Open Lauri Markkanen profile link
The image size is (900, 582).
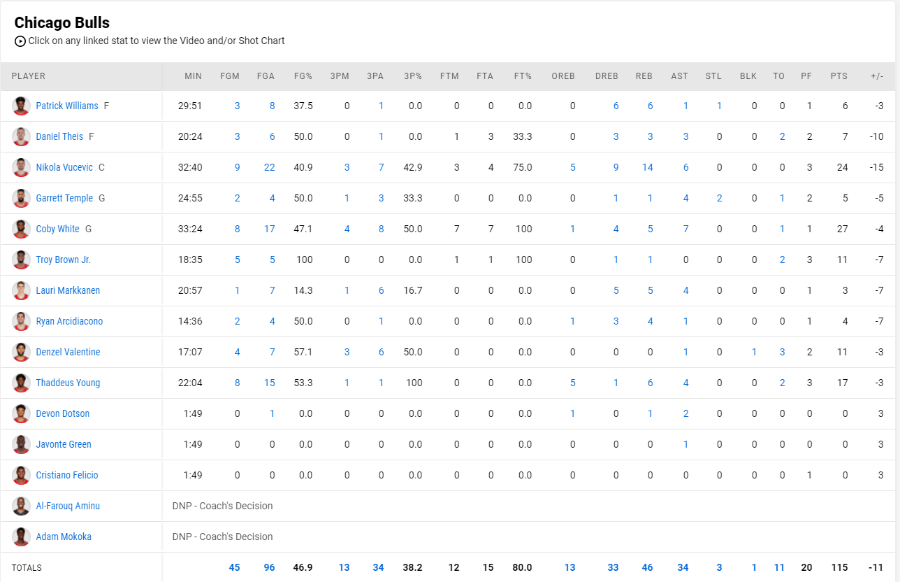click(x=68, y=290)
